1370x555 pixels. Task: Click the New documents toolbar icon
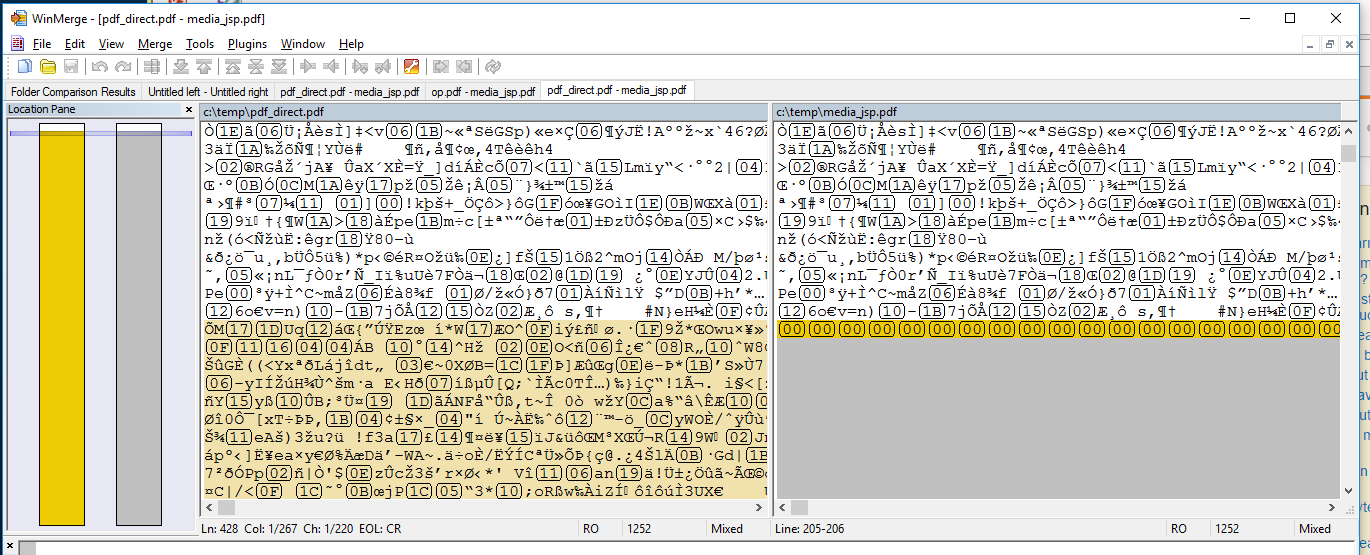(25, 66)
